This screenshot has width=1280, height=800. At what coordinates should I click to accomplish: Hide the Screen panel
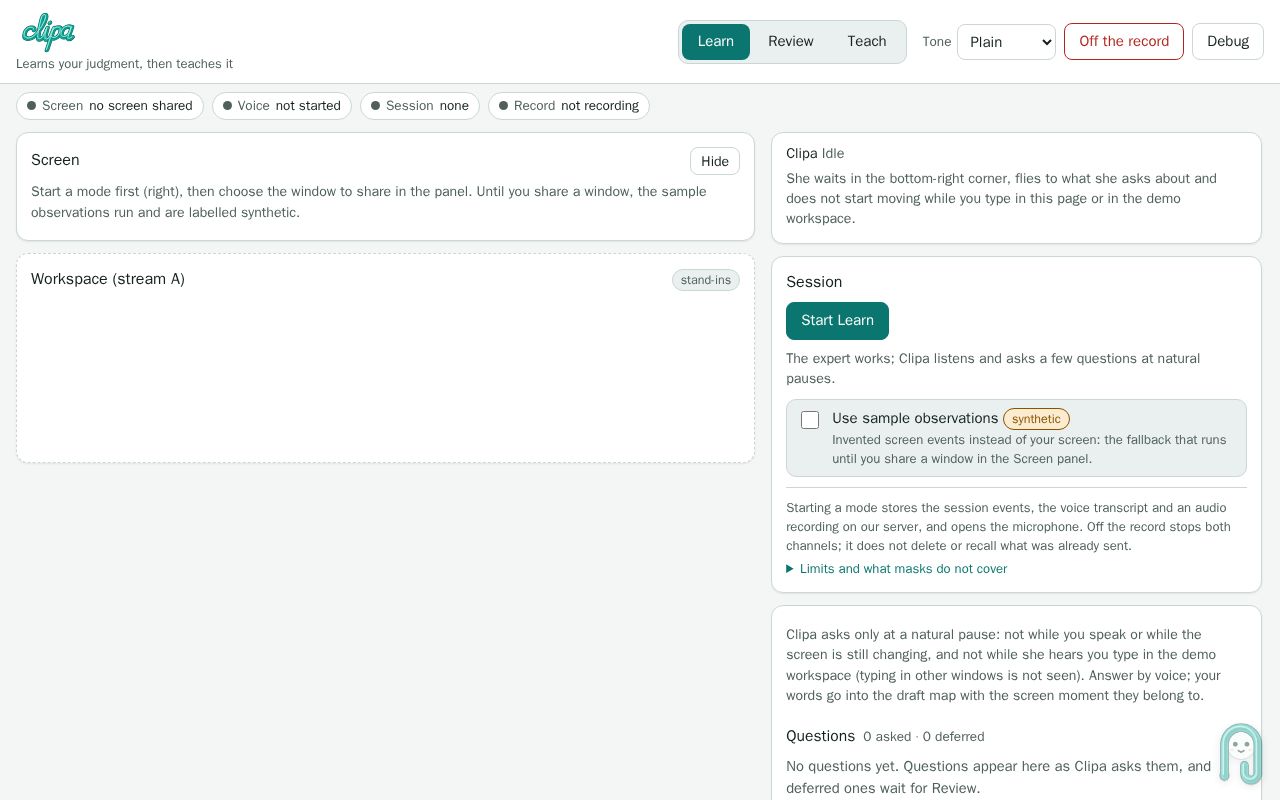[715, 162]
